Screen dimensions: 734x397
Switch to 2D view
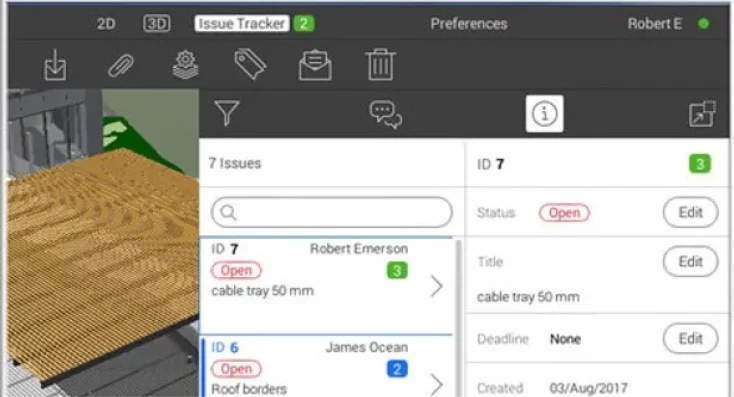(106, 23)
